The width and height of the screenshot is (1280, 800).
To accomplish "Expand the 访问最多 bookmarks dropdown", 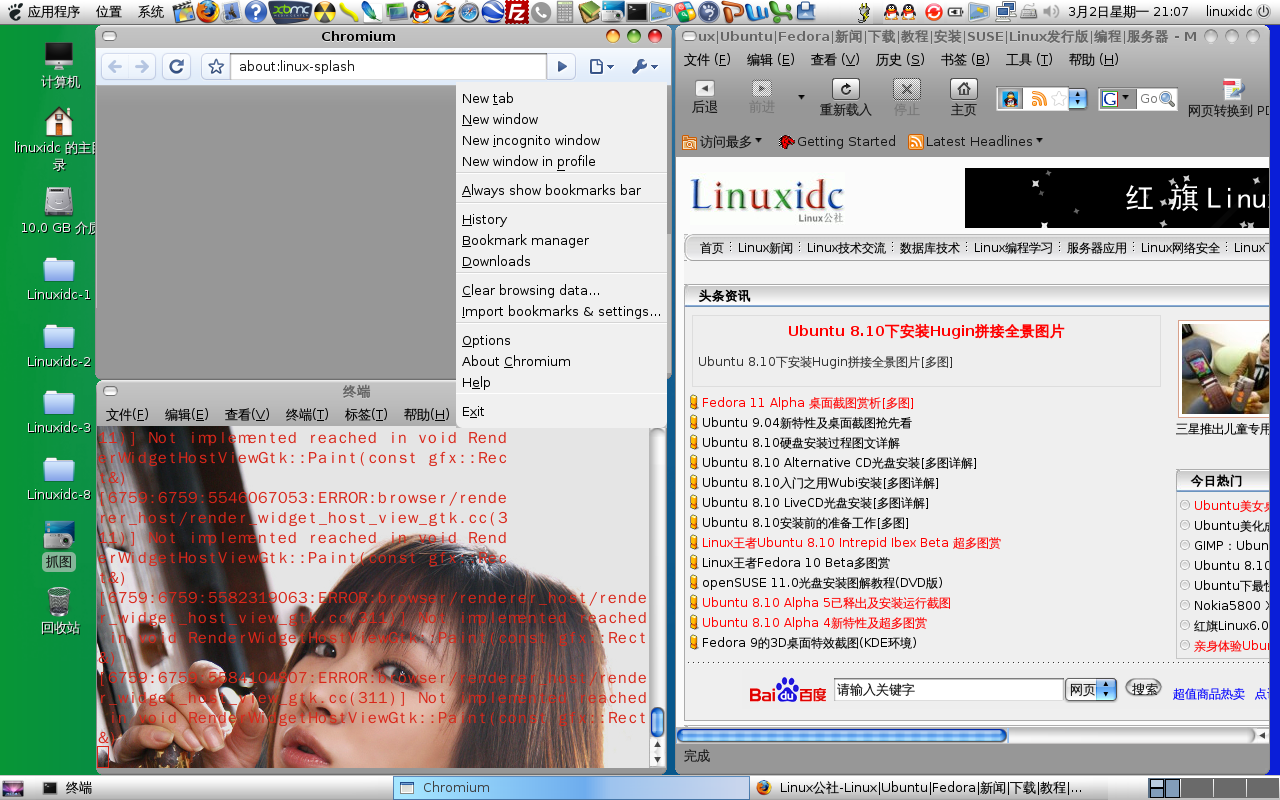I will coord(722,141).
